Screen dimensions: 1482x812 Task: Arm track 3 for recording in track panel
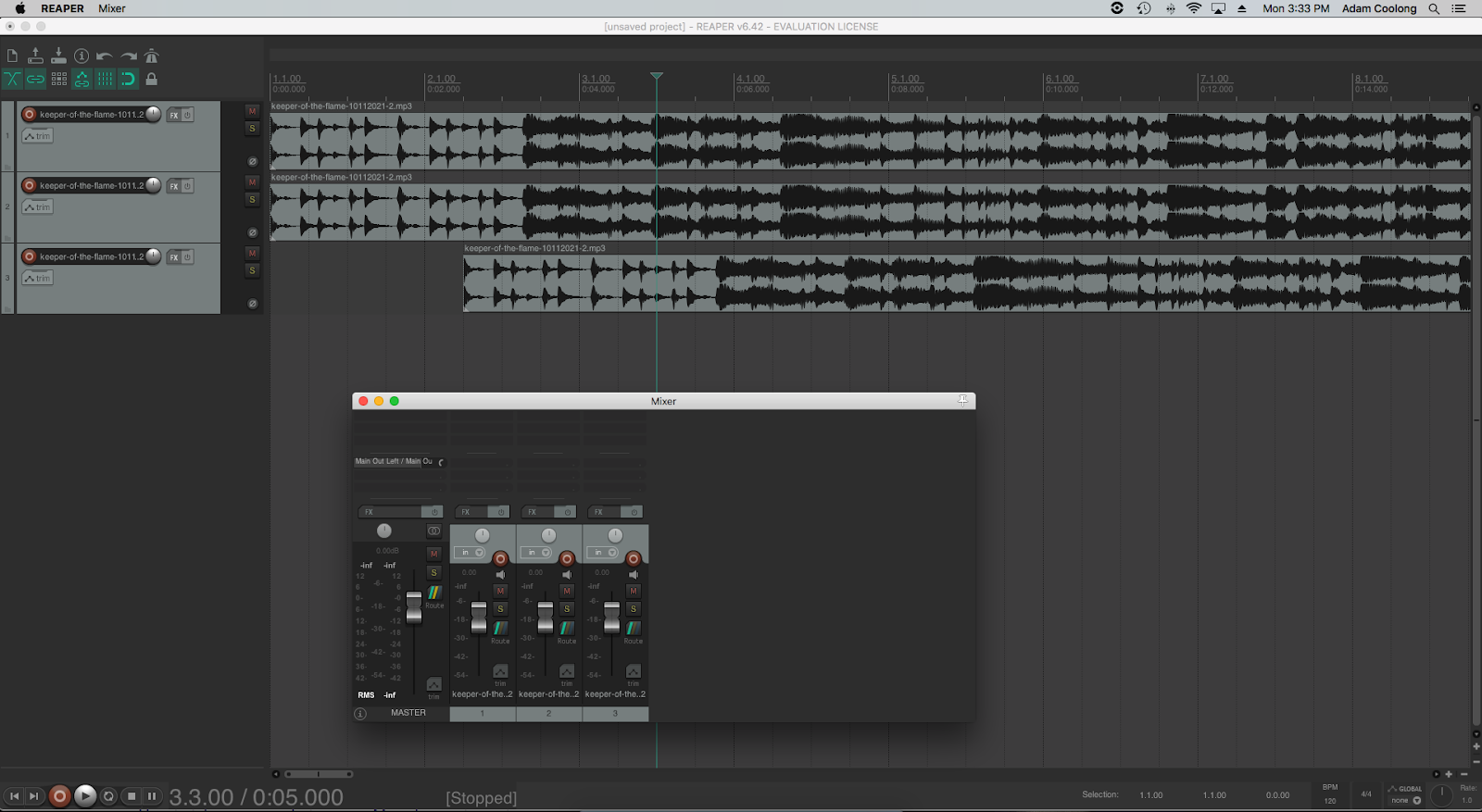point(30,256)
